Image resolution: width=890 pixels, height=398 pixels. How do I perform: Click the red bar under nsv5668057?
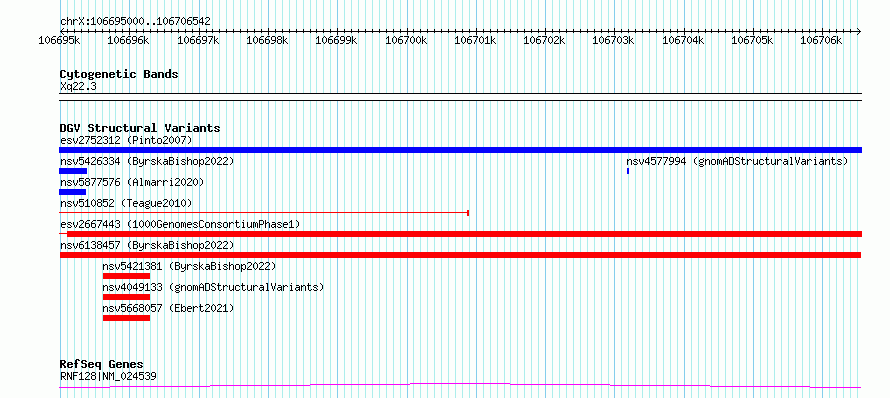(x=126, y=318)
